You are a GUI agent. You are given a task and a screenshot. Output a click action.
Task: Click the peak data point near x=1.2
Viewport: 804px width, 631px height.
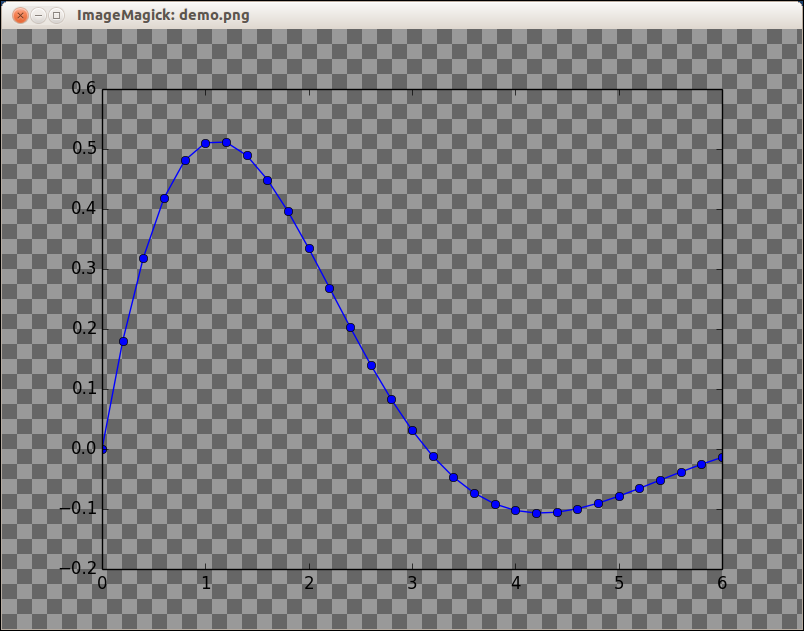[226, 143]
